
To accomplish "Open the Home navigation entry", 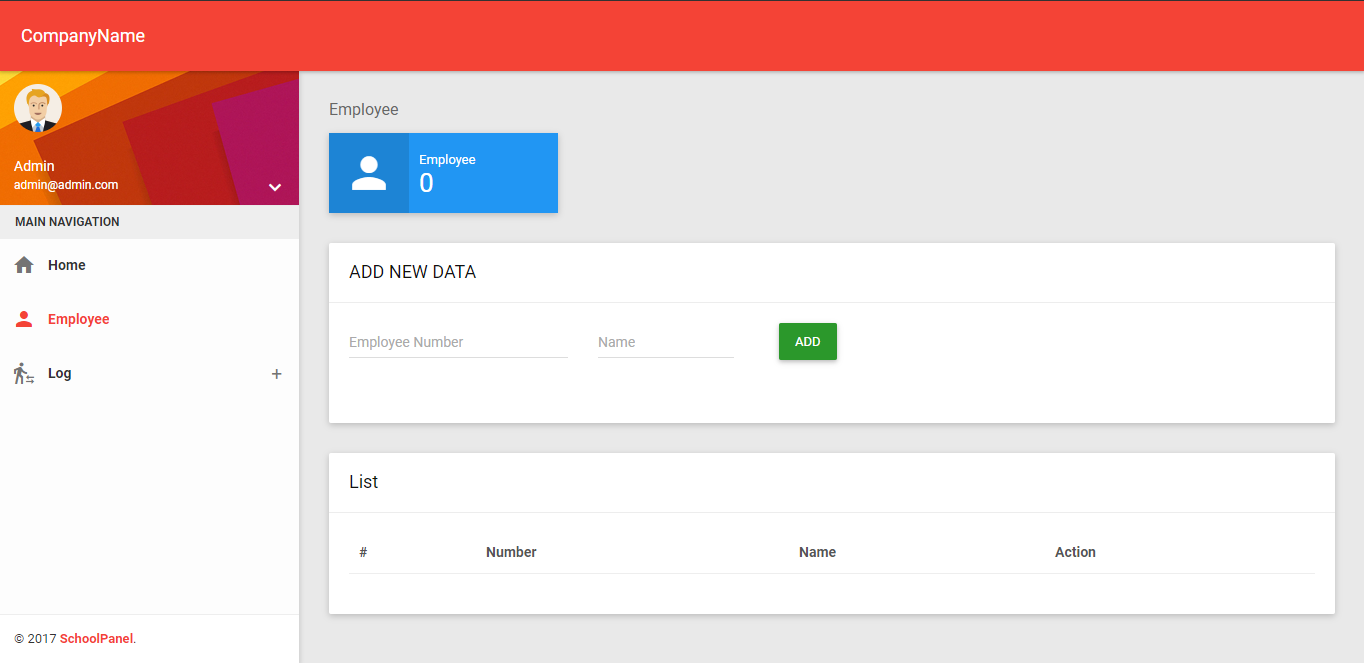I will (x=66, y=264).
